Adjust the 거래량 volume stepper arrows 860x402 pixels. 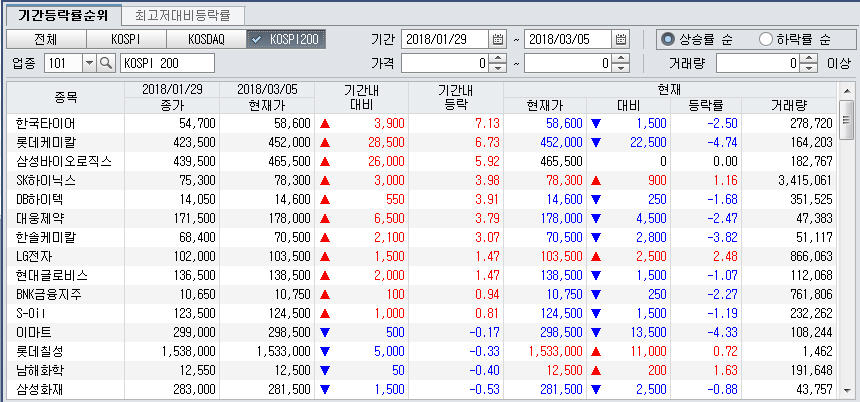(x=808, y=64)
